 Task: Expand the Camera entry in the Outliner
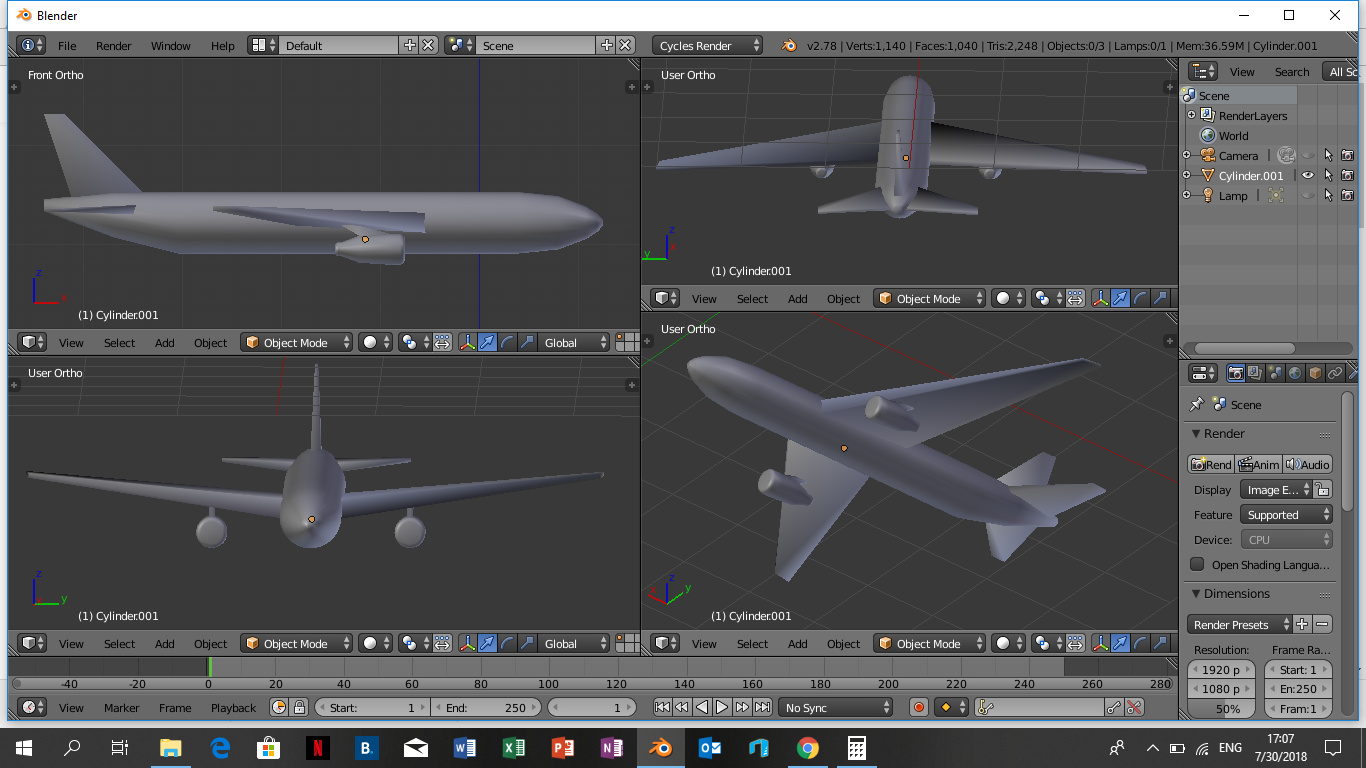[1186, 155]
